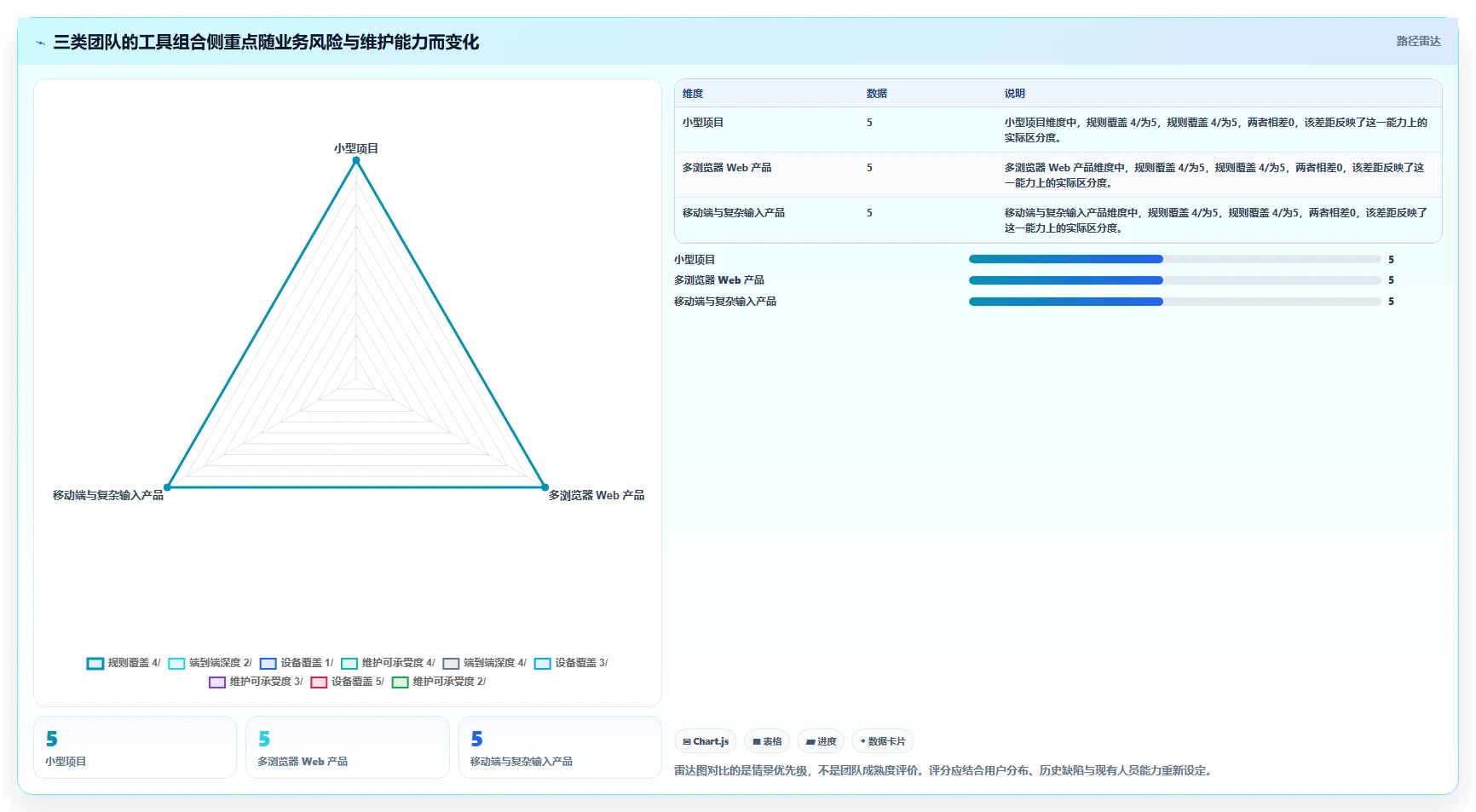The height and width of the screenshot is (812, 1476).
Task: Click the page title 三类团队的工具组合侧重点
Action: [266, 42]
